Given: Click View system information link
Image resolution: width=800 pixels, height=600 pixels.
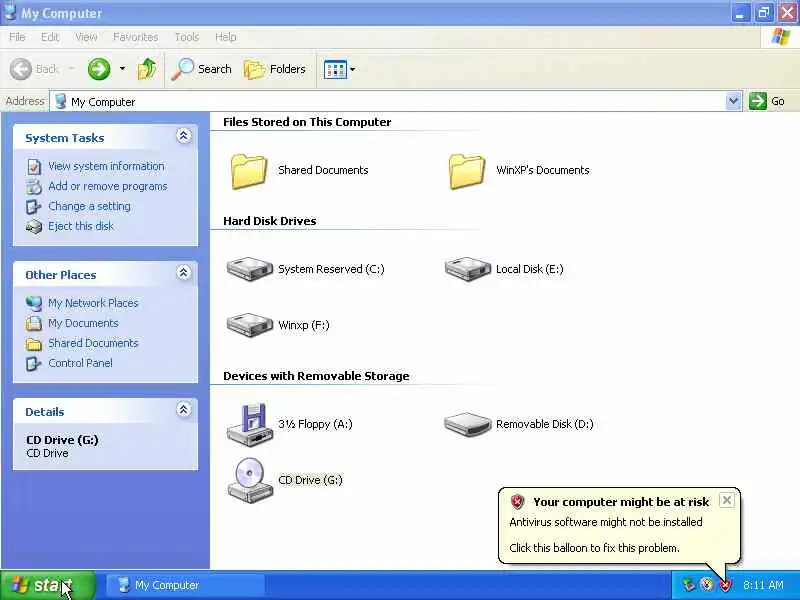Looking at the screenshot, I should point(106,166).
